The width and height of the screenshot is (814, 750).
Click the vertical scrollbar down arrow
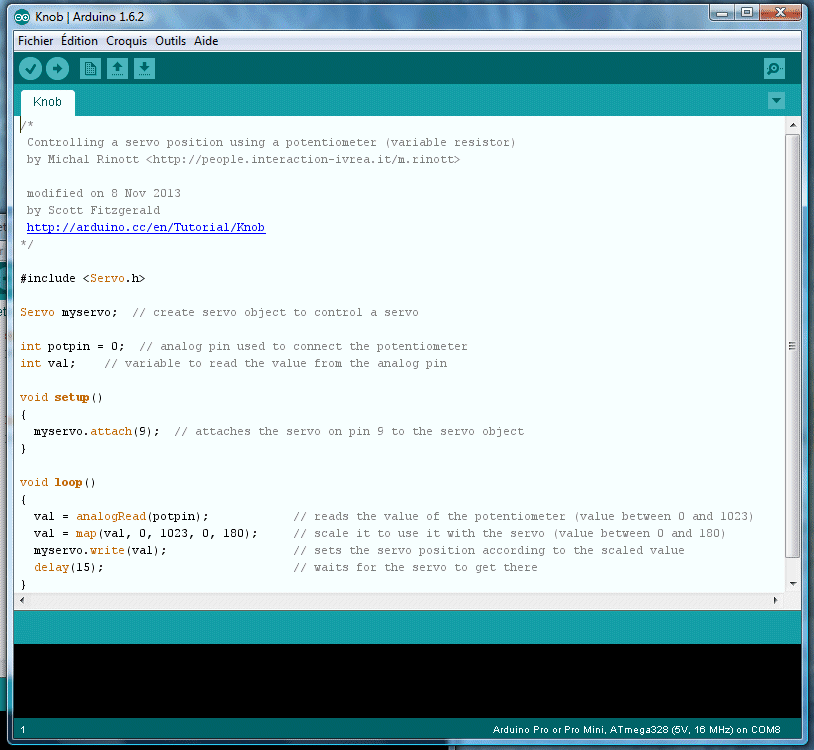tap(793, 584)
